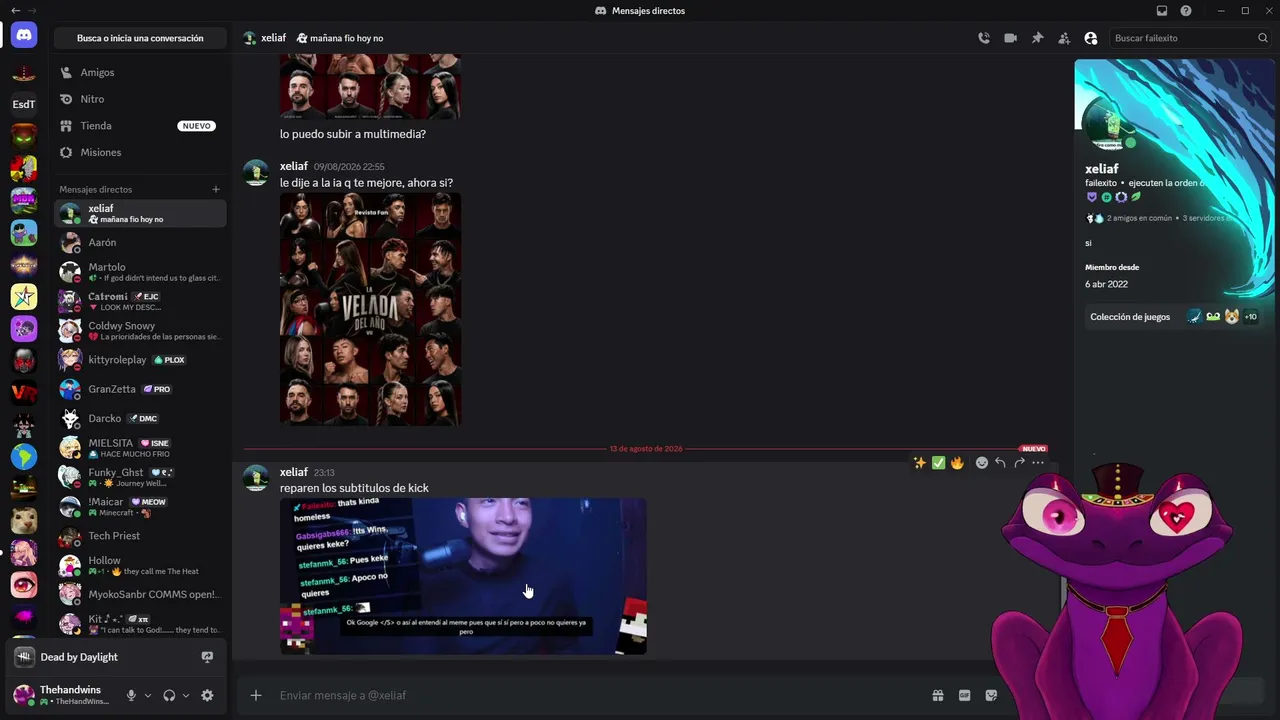Screen dimensions: 1280x720
Task: Open the sticker picker
Action: 991,695
